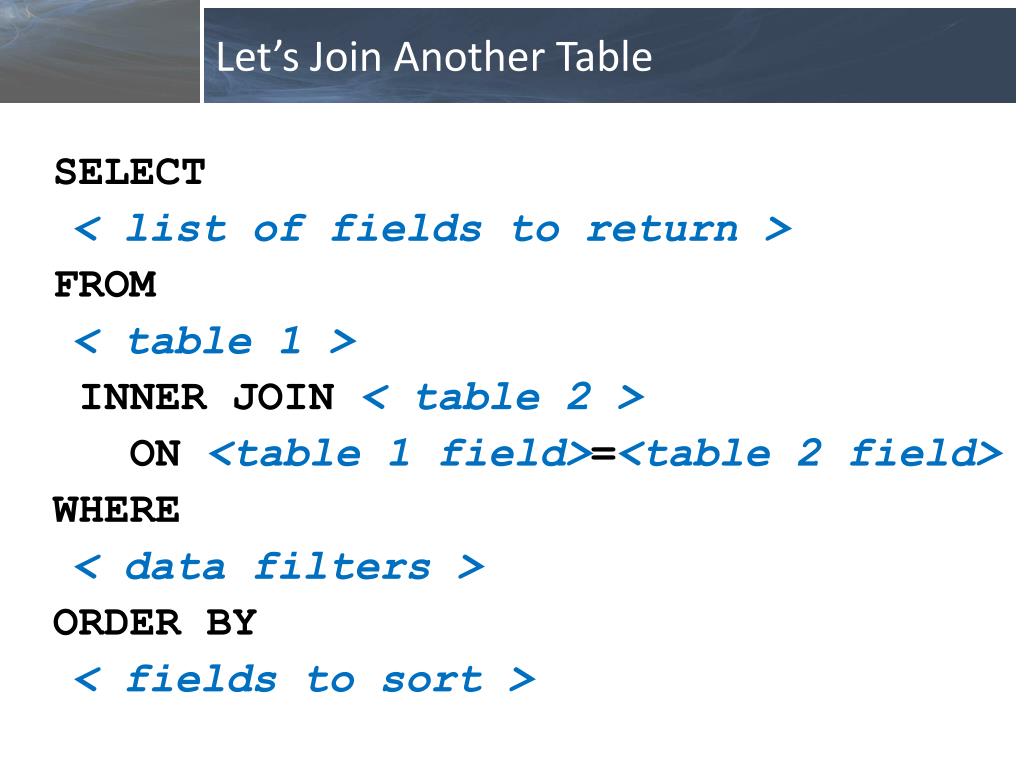Screen dimensions: 1024x768
Task: Select the SELECT keyword
Action: [x=129, y=172]
